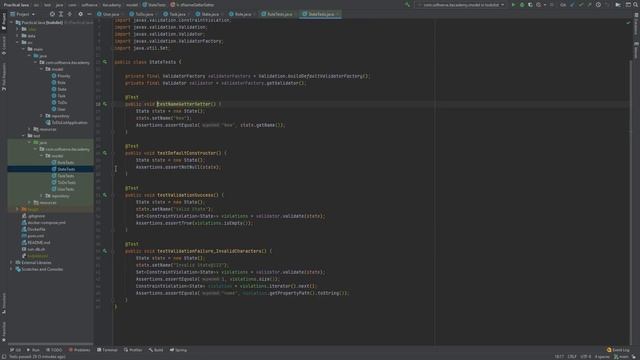Click Expand All in the Project panel

[61, 14]
